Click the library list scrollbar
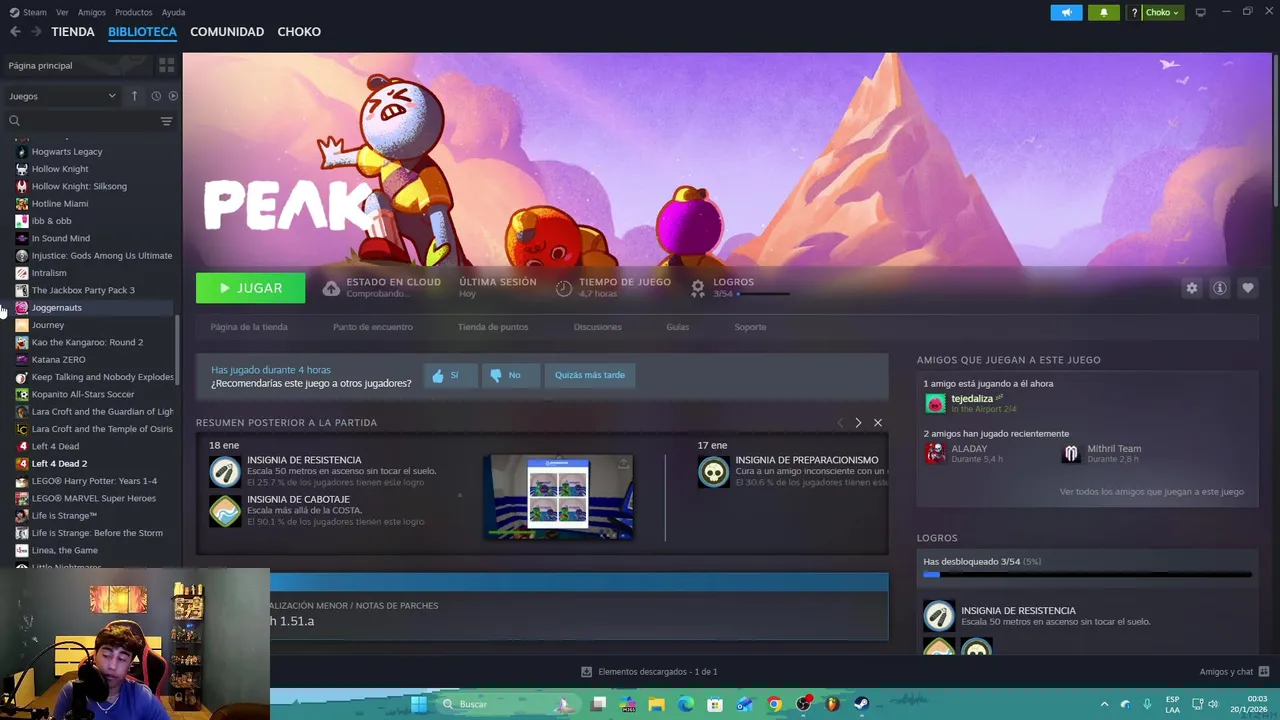The image size is (1280, 720). tap(178, 350)
